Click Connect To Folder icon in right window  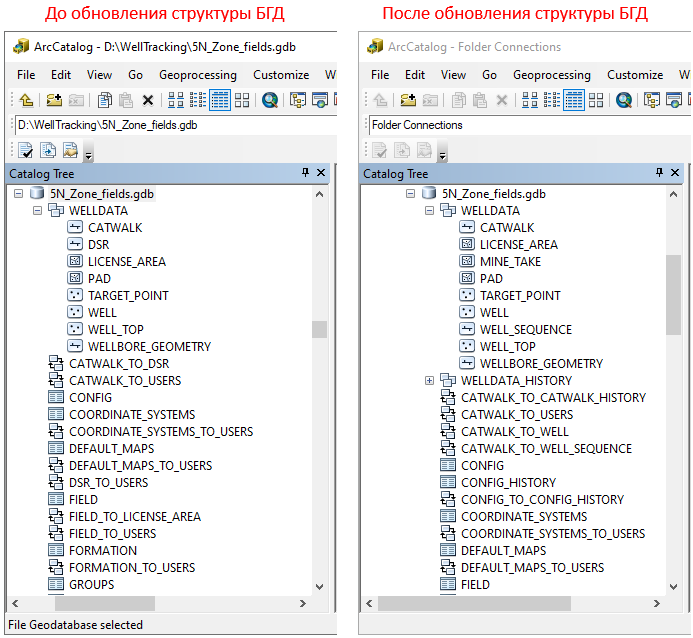[x=408, y=100]
